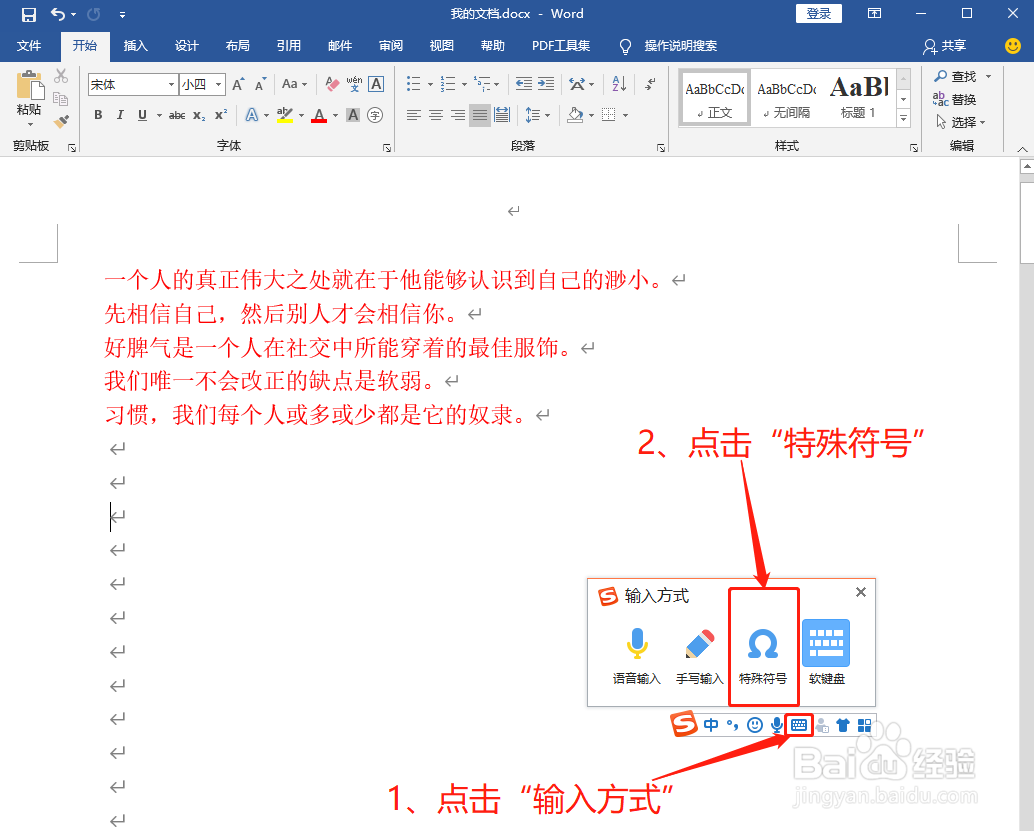Screen dimensions: 1034x831
Task: Switch to the 插入 ribbon tab
Action: [x=135, y=46]
